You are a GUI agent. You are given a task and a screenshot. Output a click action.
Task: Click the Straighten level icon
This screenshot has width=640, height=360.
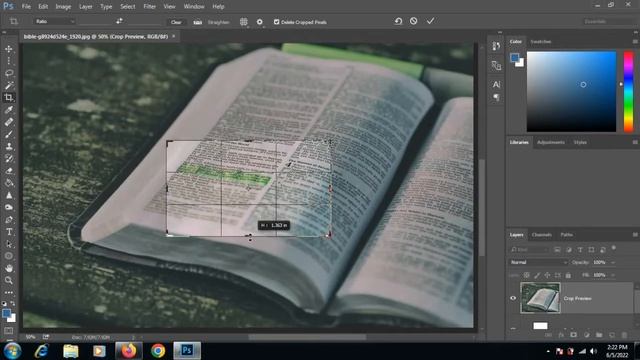point(198,22)
